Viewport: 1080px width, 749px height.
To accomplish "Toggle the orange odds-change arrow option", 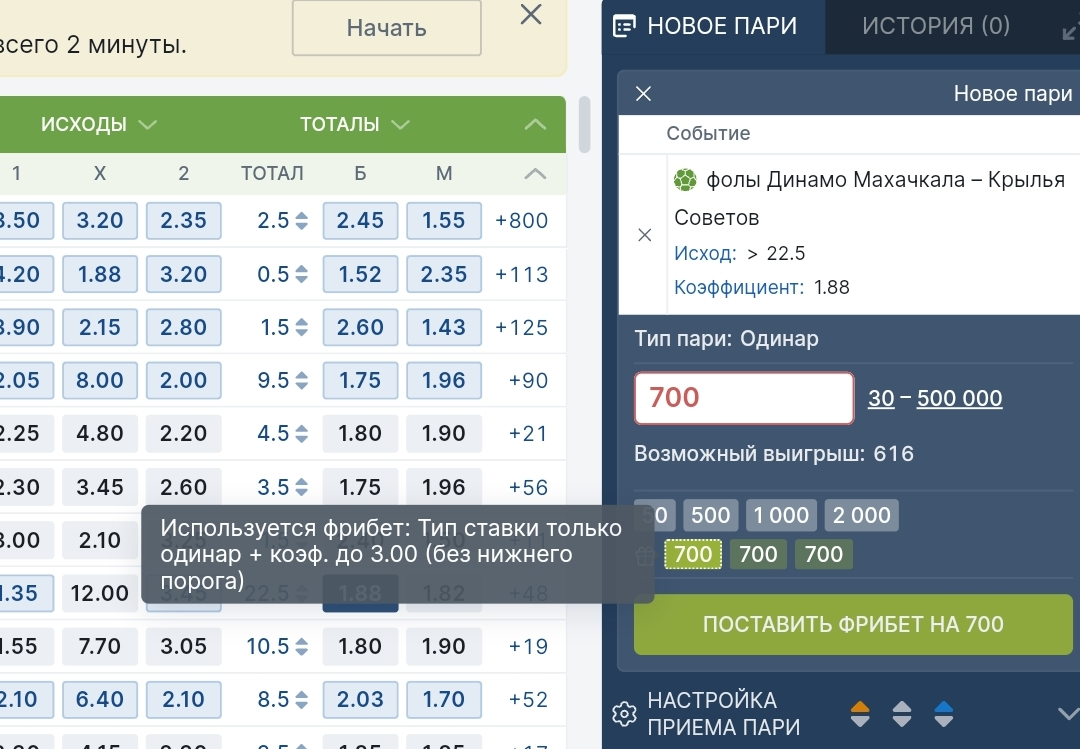I will click(x=860, y=713).
